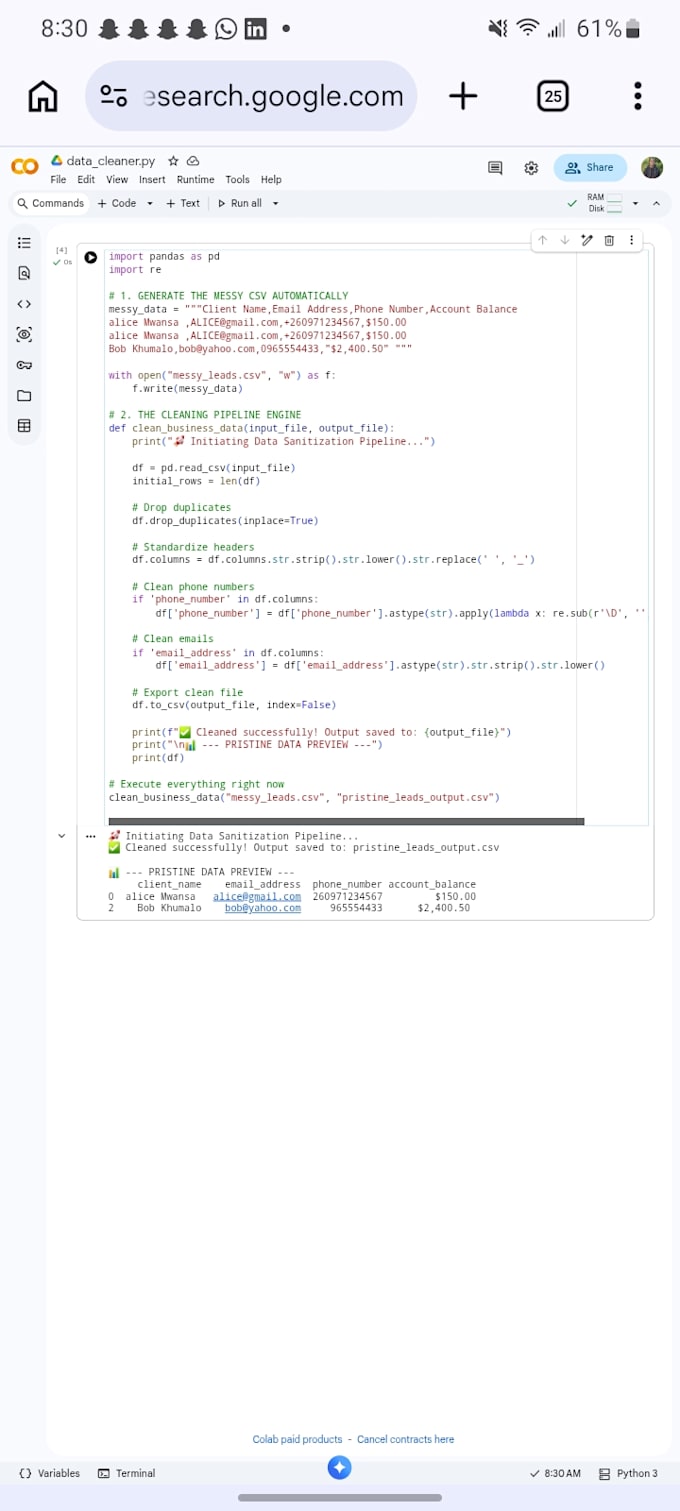
Task: Open Table of contents sidebar icon
Action: coord(24,242)
